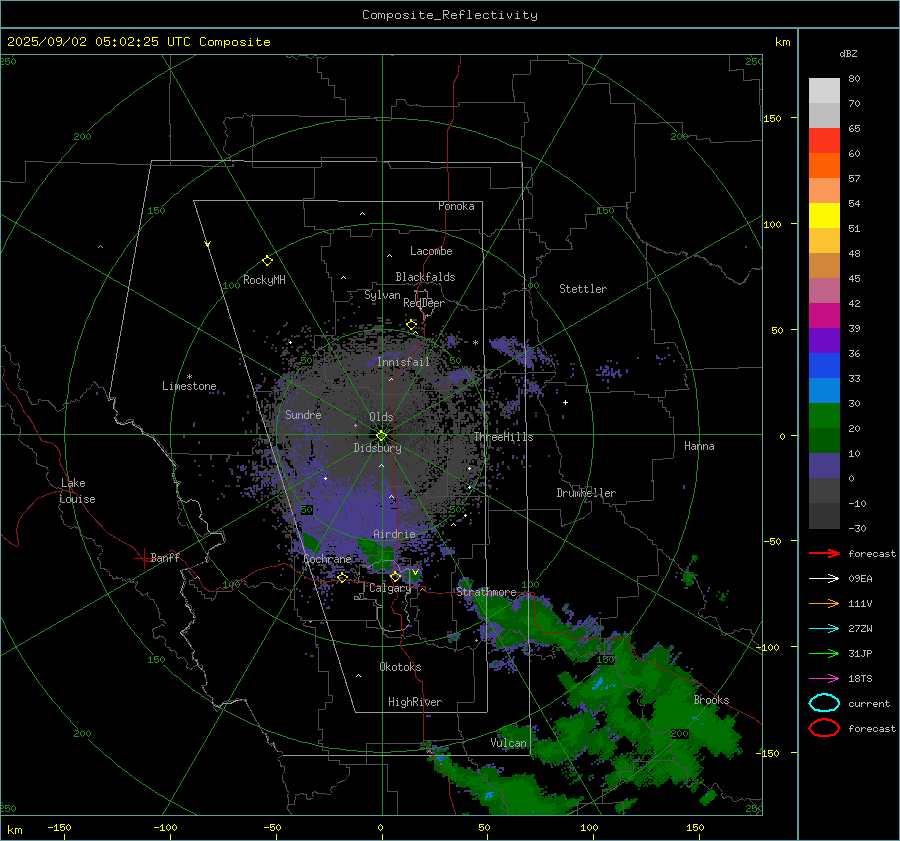The image size is (900, 841).
Task: Click the yellow radar-site diamond at Olds
Action: 381,435
